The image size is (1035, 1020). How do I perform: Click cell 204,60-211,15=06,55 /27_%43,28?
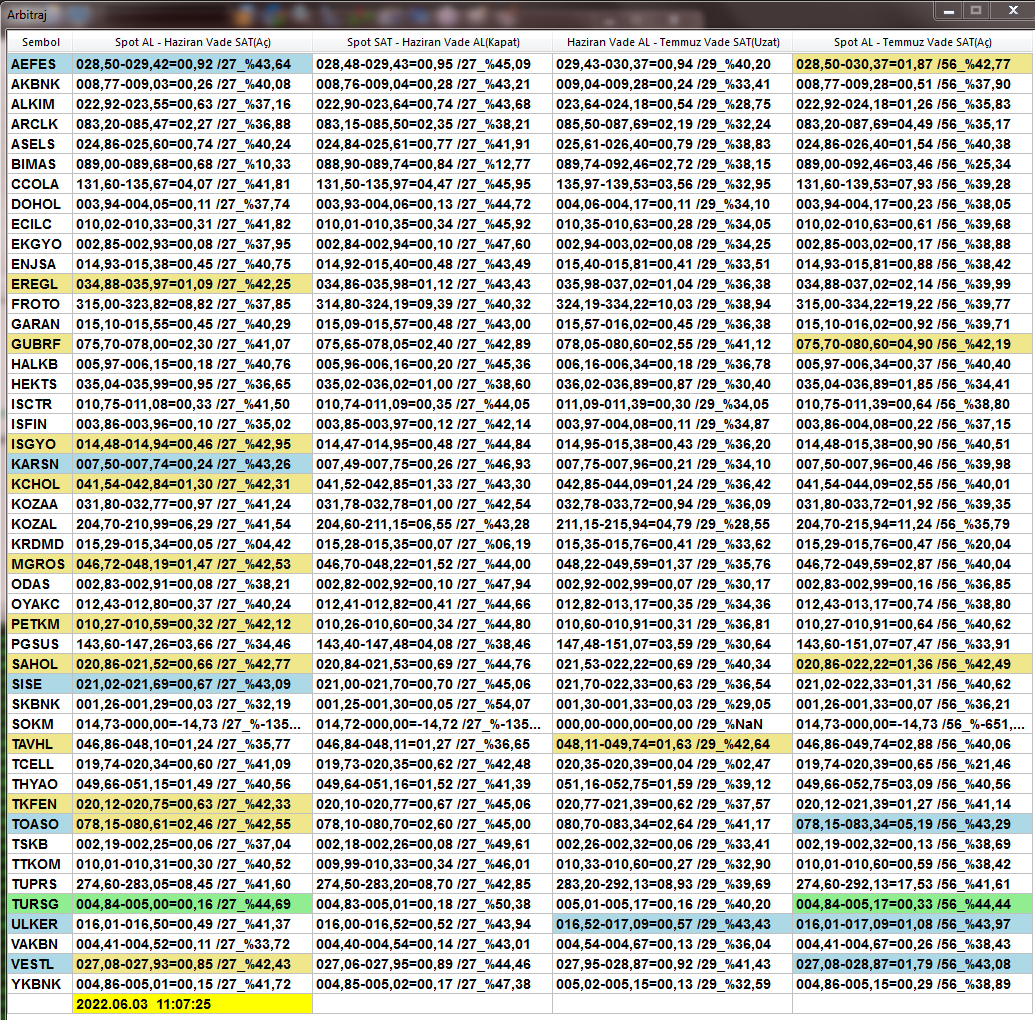432,524
